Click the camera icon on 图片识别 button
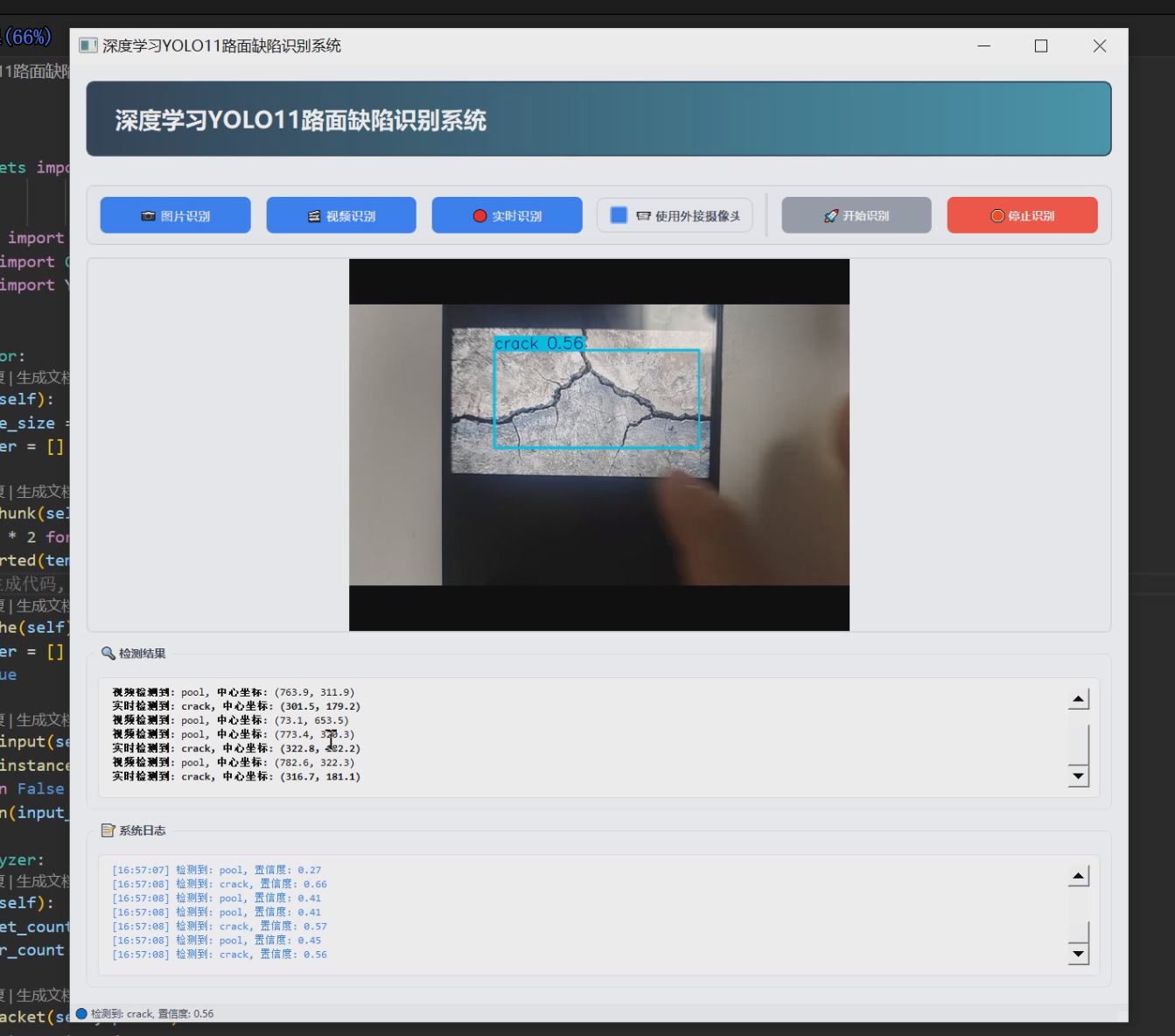 point(148,216)
